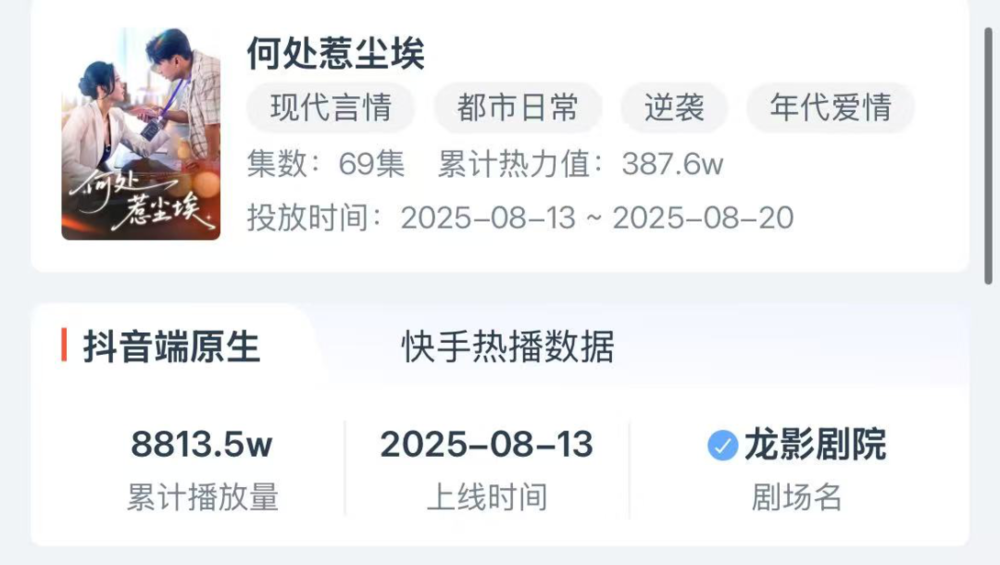
Task: Click the red marker beside 抖音端原生
Action: tap(64, 346)
